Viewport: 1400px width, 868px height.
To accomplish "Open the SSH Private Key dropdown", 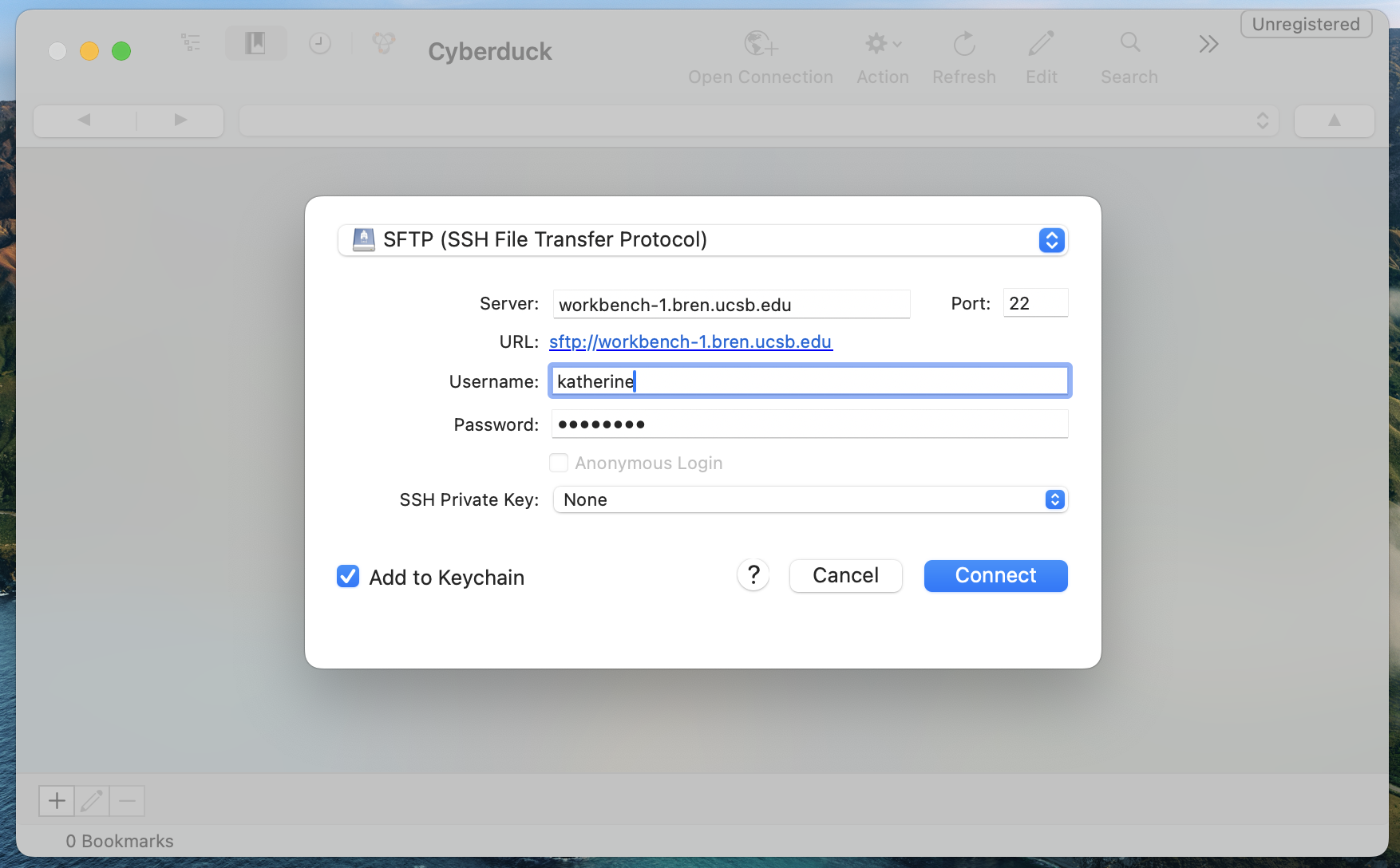I will point(810,499).
